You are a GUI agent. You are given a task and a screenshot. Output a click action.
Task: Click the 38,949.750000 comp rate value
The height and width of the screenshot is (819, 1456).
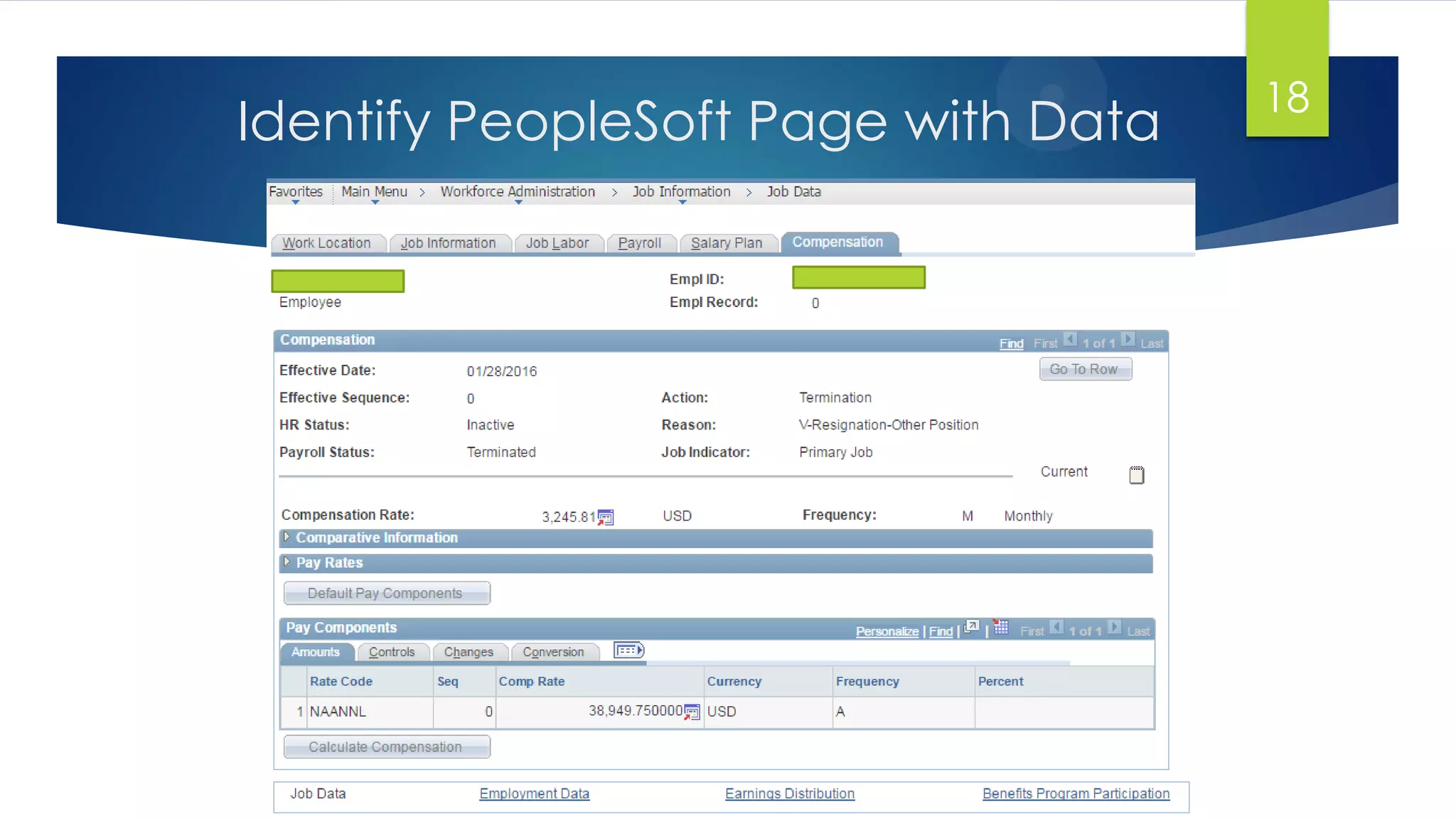coord(636,711)
